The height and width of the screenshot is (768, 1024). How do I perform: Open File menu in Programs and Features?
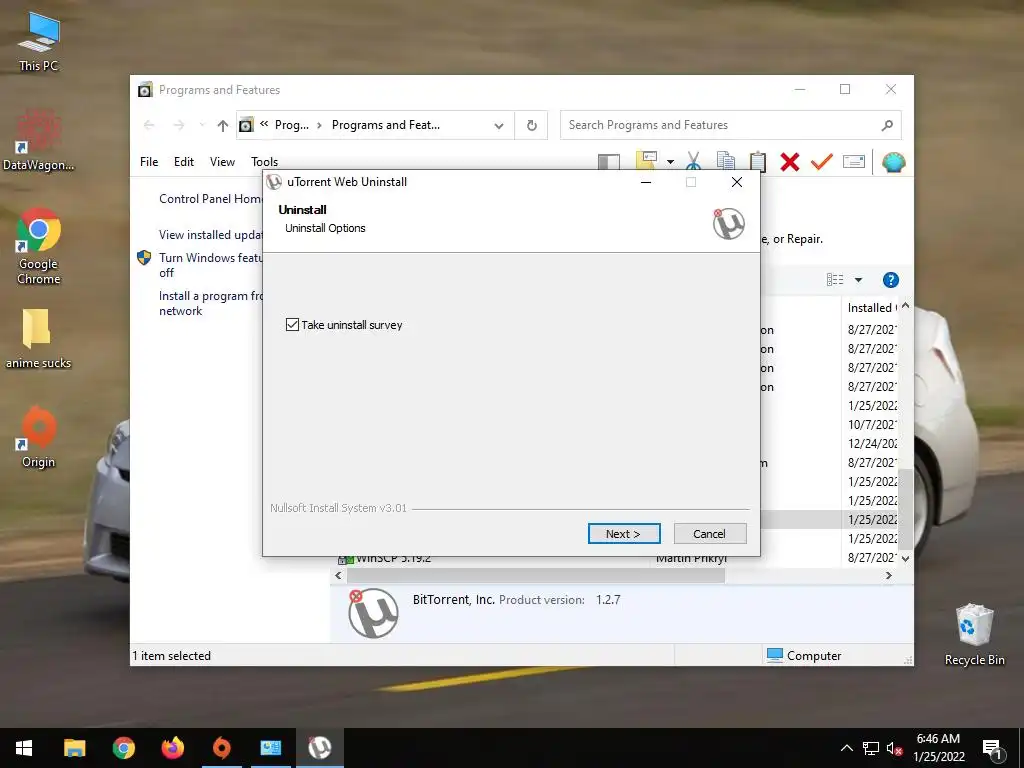click(149, 161)
